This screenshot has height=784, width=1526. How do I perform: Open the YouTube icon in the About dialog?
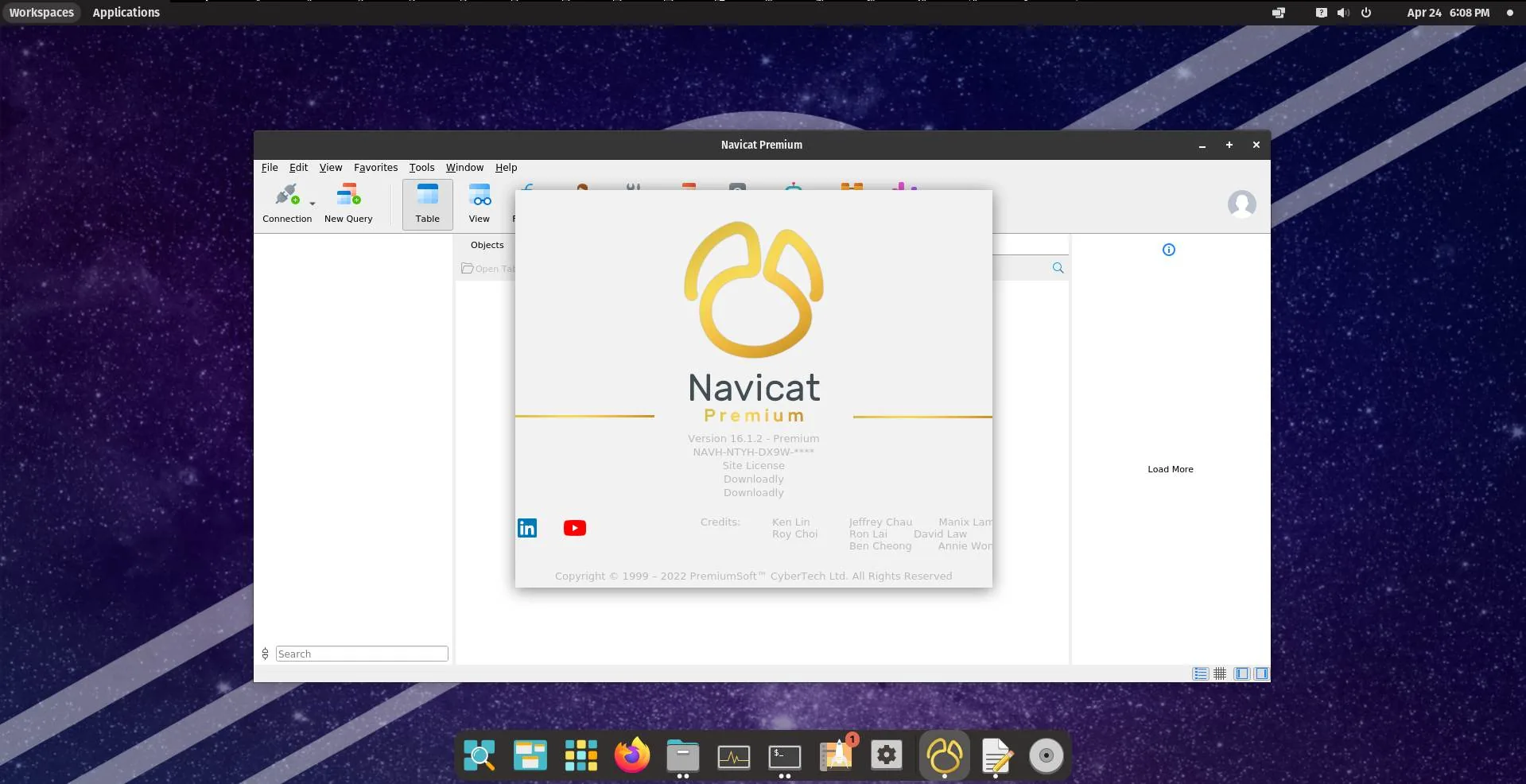[575, 528]
